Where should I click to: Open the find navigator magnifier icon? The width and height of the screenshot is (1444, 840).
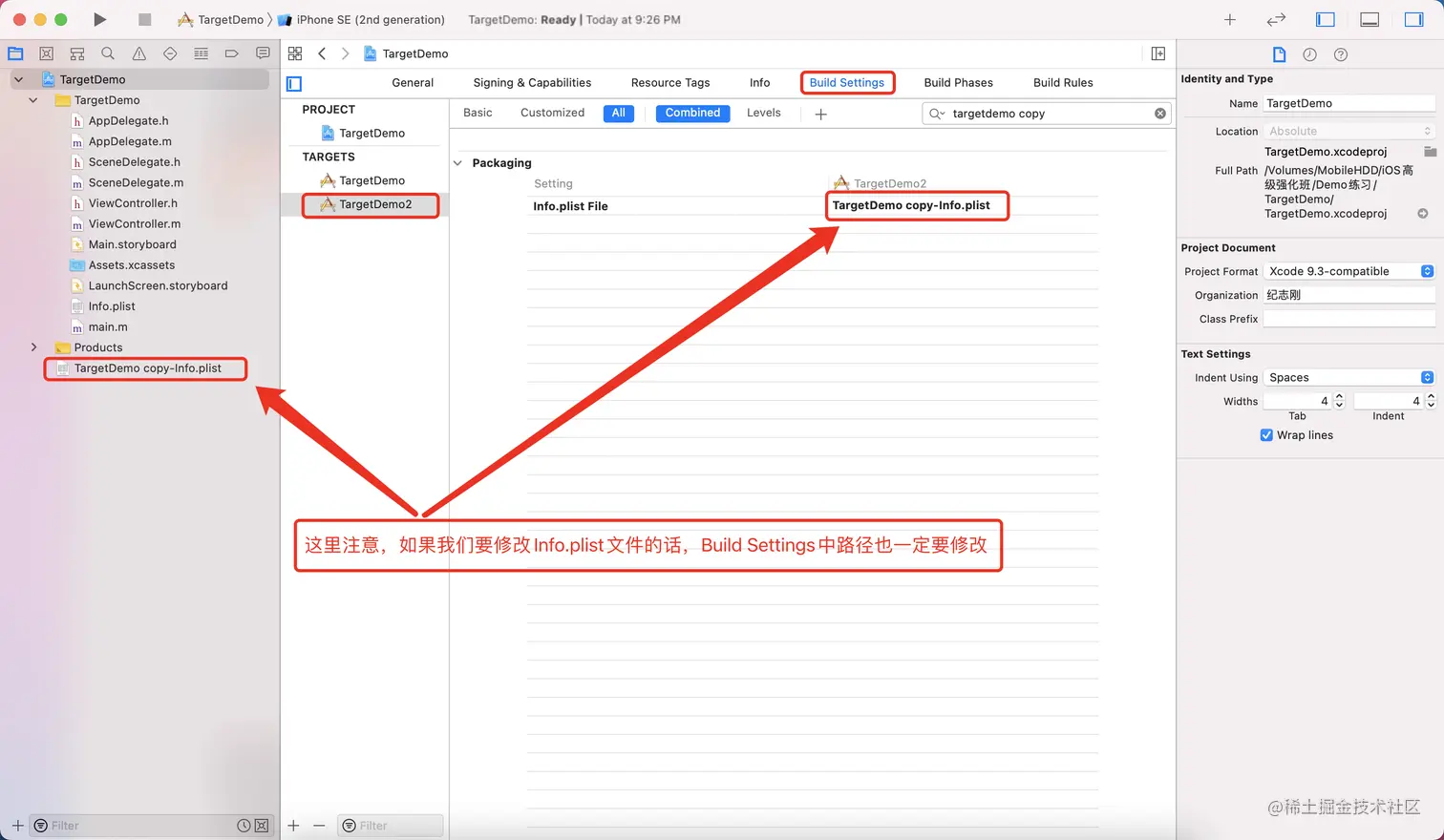click(108, 53)
